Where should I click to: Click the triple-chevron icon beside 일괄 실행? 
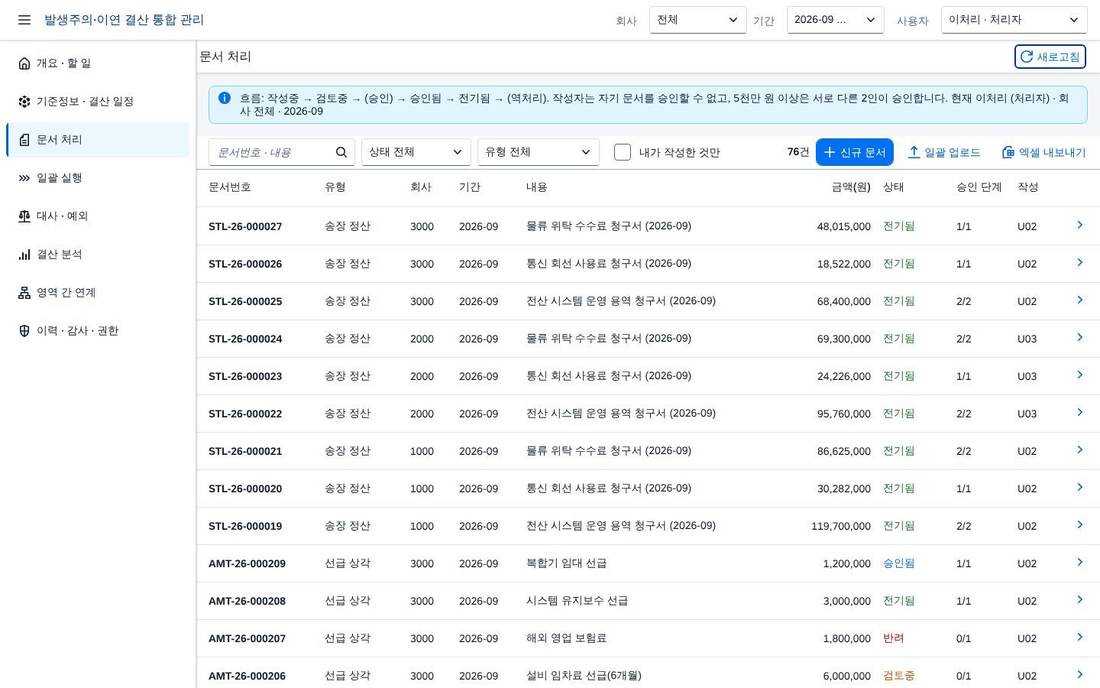(x=25, y=178)
